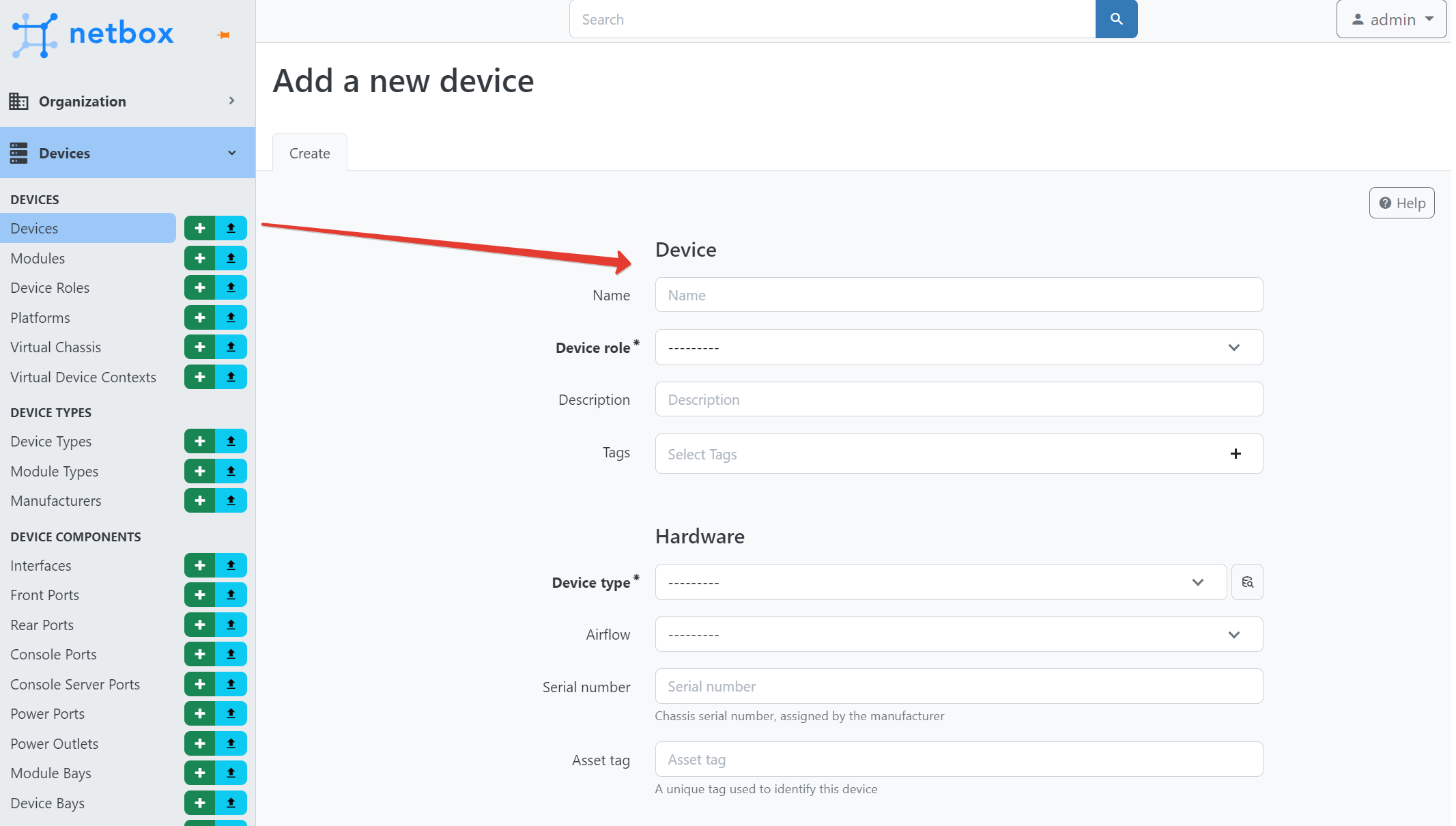Open the Device role dropdown
This screenshot has height=826, width=1456.
(958, 347)
